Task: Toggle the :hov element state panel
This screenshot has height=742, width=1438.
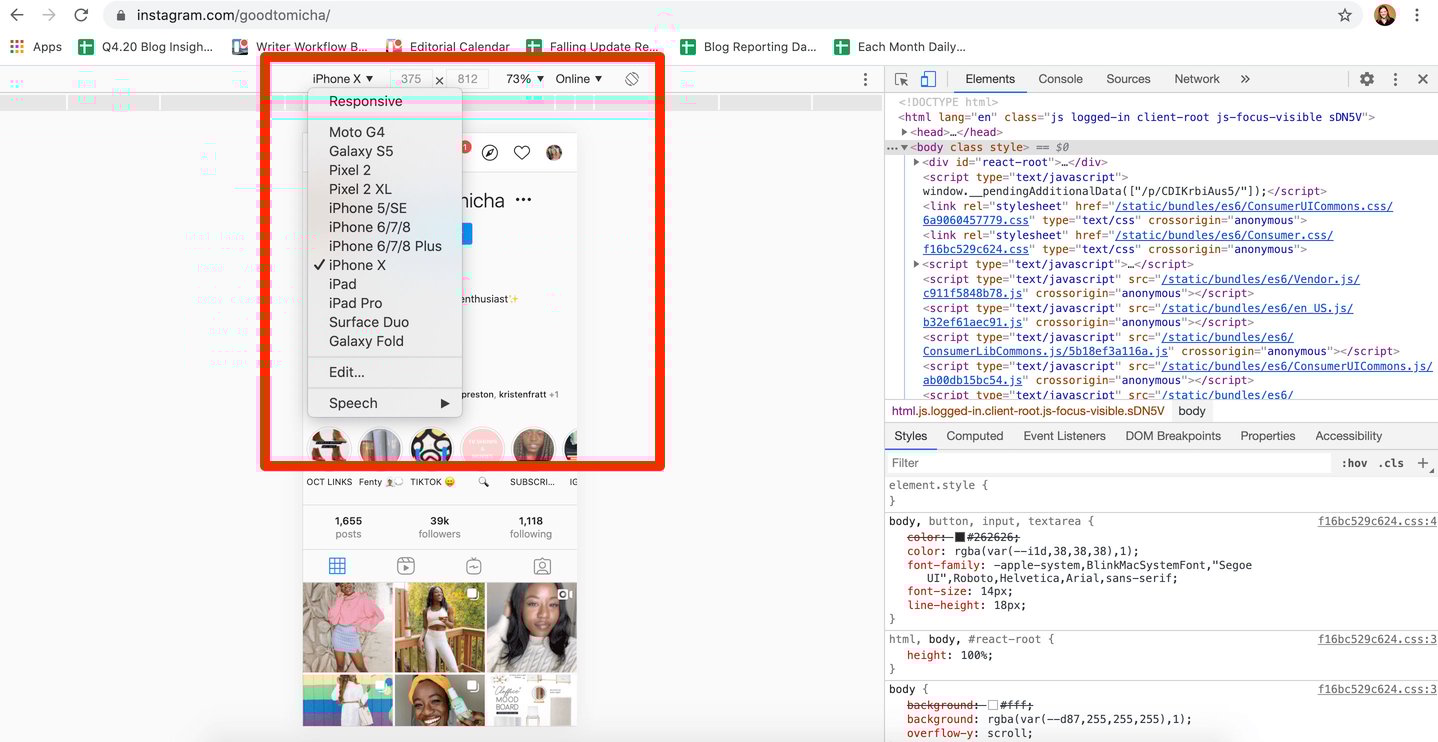Action: [1355, 463]
